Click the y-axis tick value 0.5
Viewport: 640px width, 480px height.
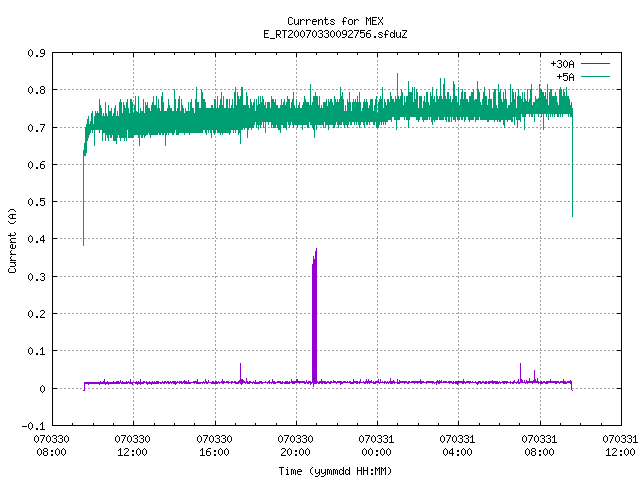(x=36, y=202)
